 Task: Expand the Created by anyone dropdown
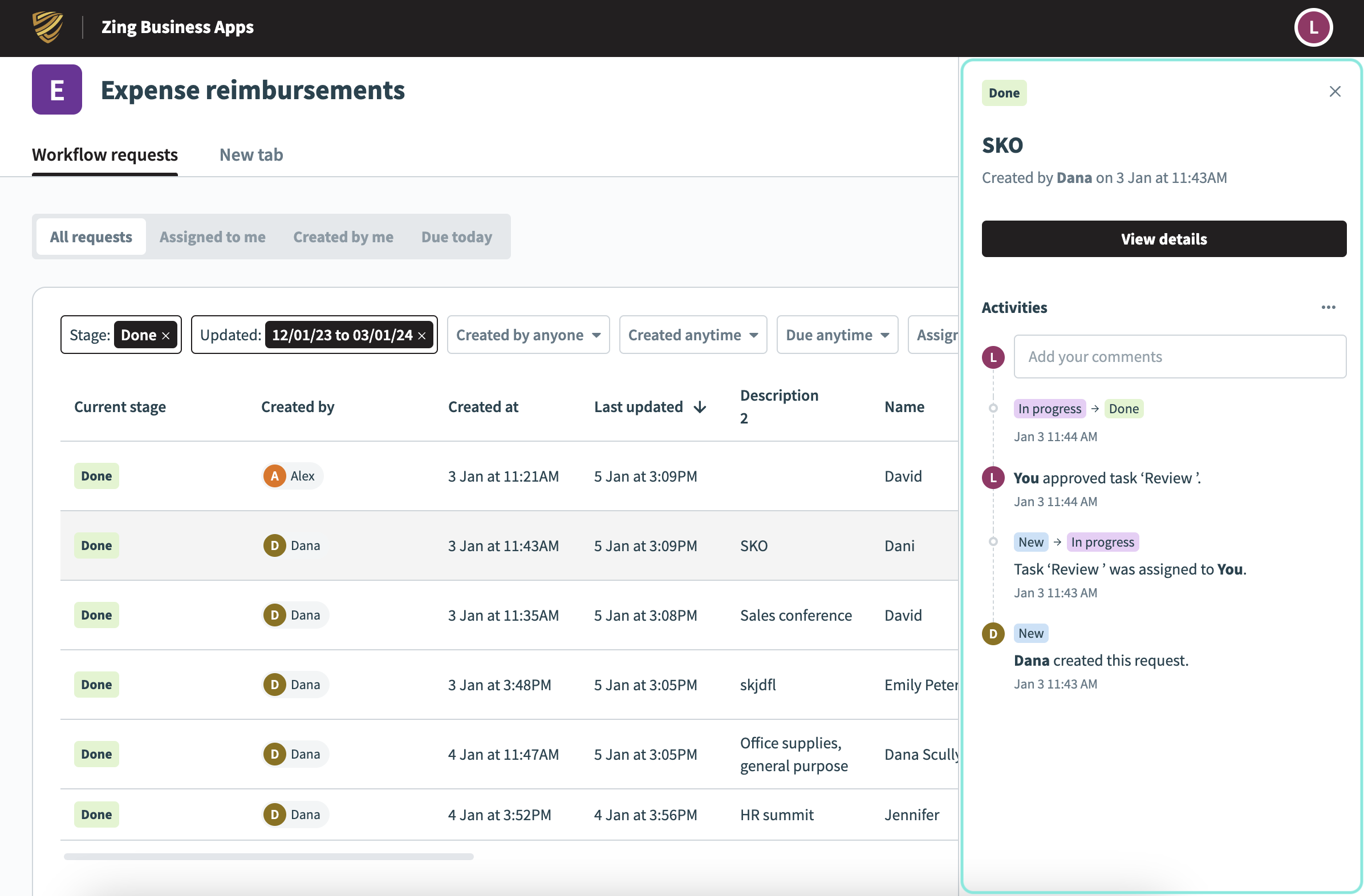(528, 335)
